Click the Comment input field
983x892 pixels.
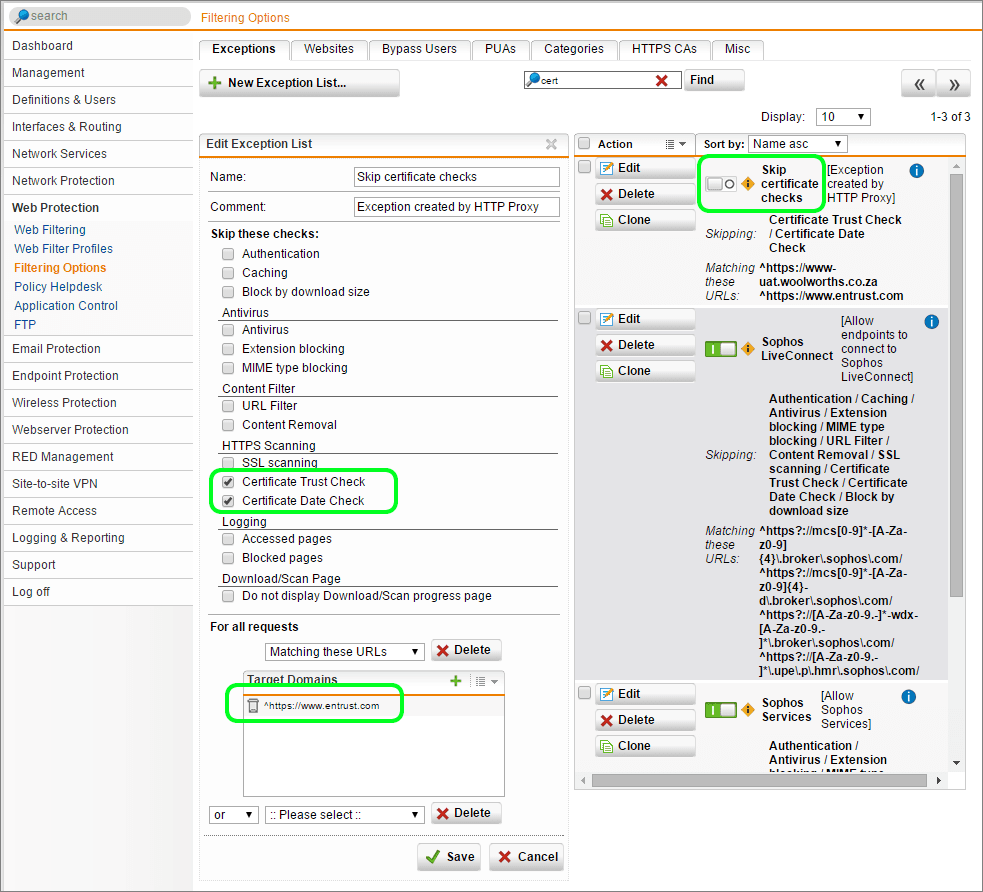pos(456,207)
